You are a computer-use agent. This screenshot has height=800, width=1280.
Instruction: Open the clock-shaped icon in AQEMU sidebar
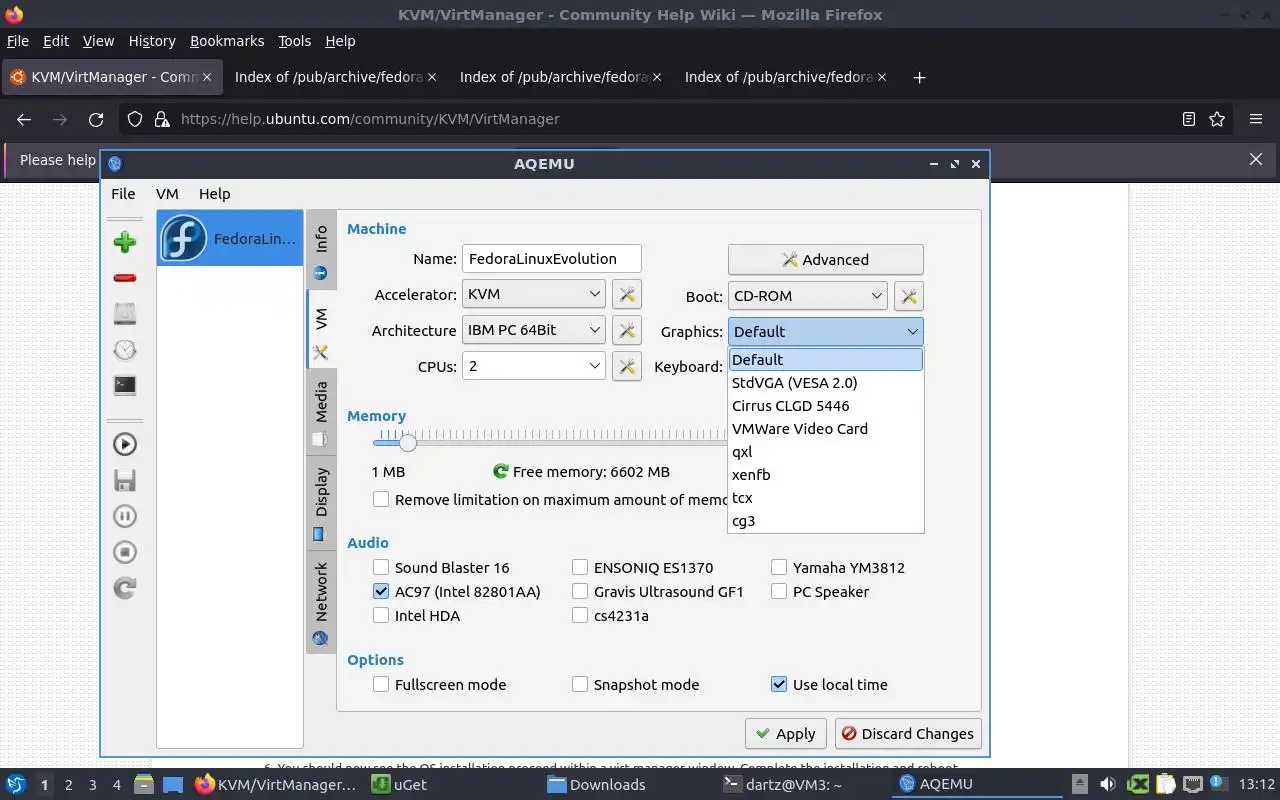[x=125, y=349]
